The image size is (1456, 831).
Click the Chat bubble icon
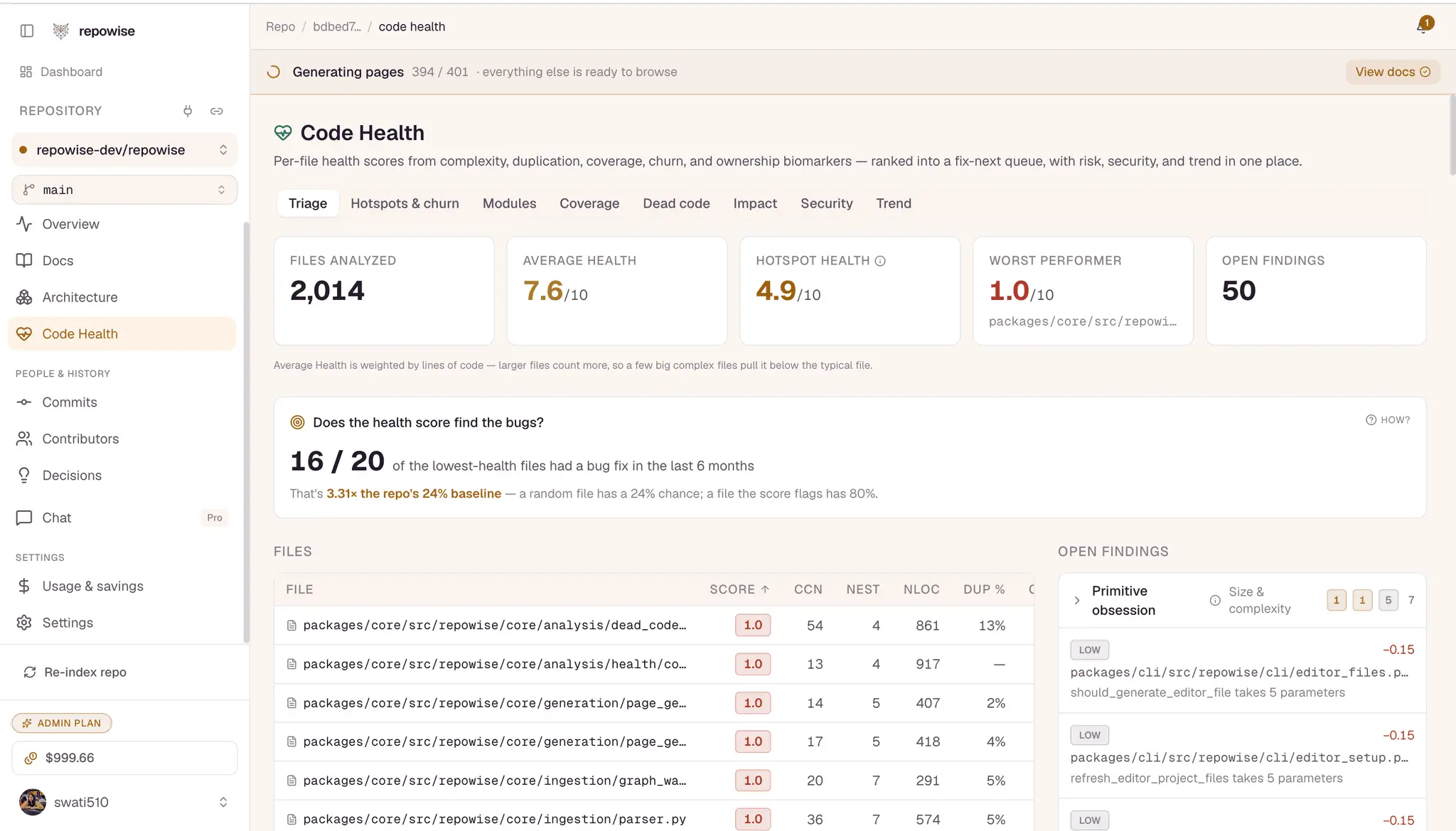click(x=24, y=518)
